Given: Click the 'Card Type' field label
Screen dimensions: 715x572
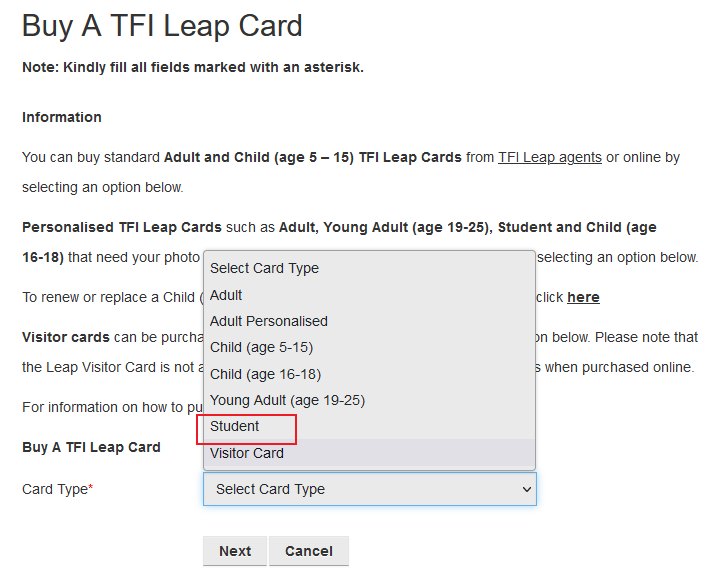Looking at the screenshot, I should pos(53,489).
